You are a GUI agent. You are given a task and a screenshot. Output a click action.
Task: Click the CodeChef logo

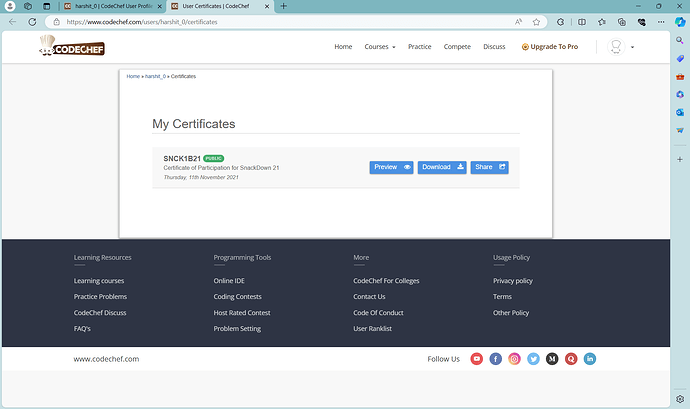coord(72,46)
